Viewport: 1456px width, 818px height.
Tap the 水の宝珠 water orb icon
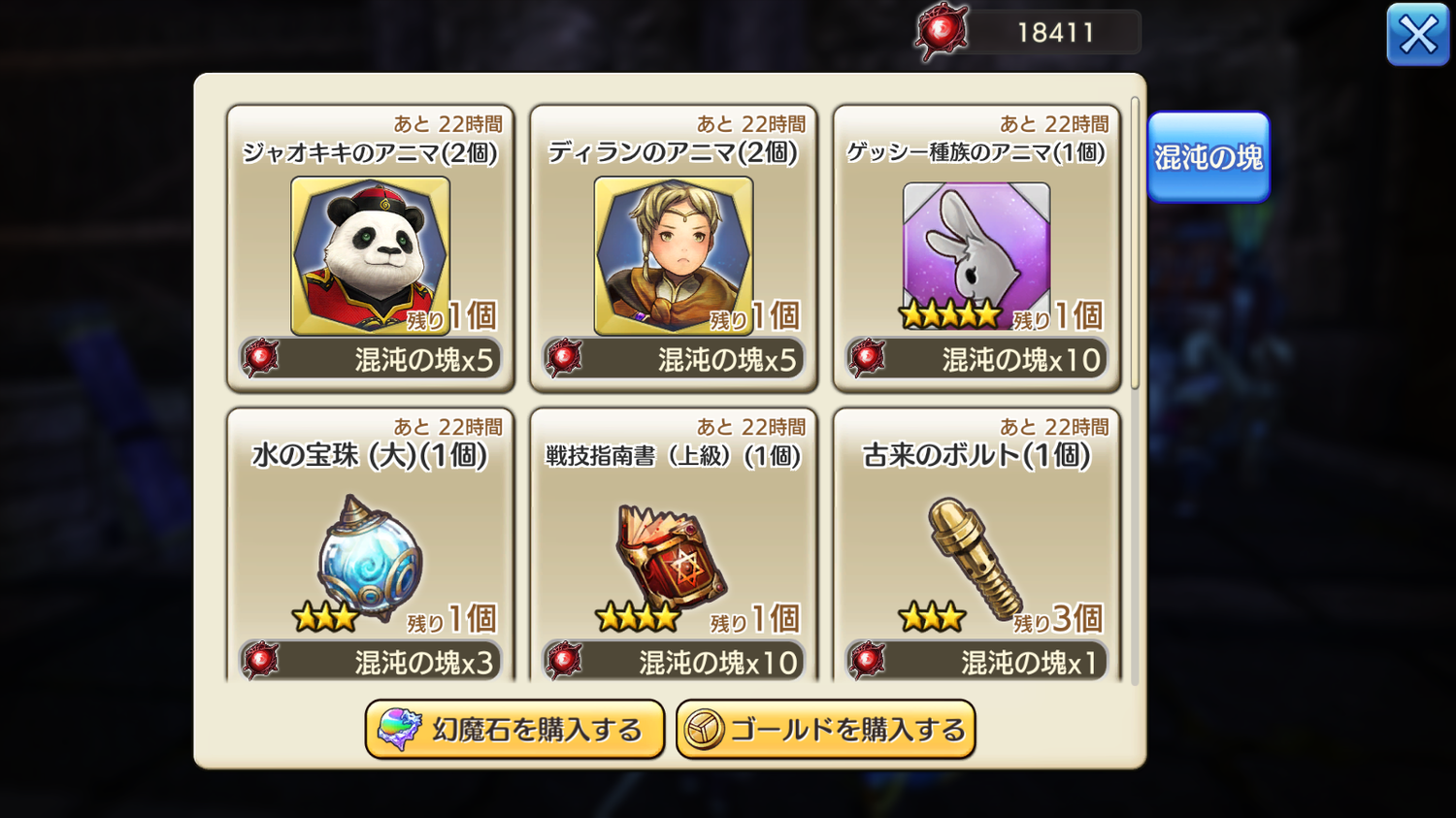[370, 559]
